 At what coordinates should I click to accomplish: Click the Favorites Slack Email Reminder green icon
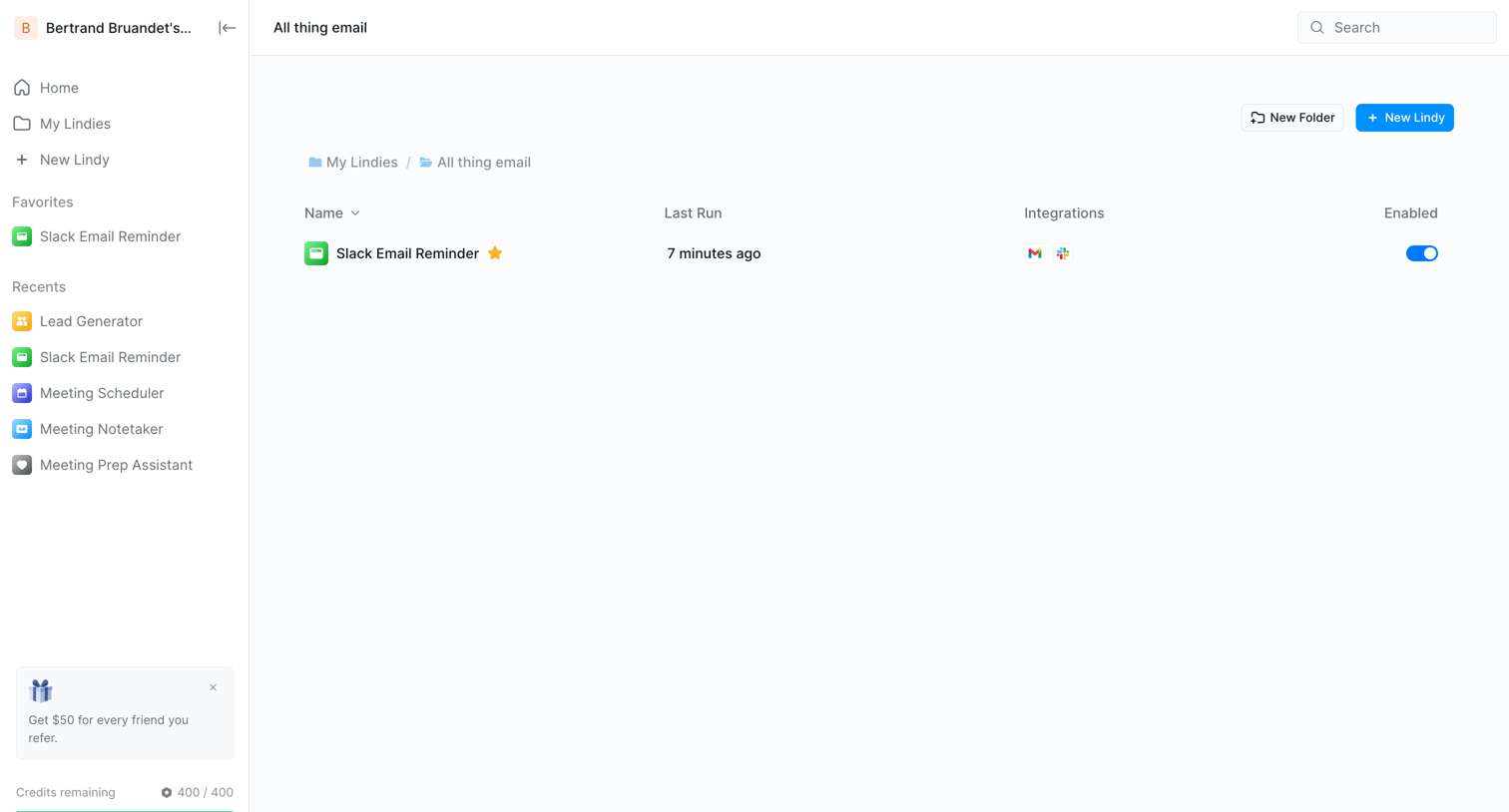point(22,236)
